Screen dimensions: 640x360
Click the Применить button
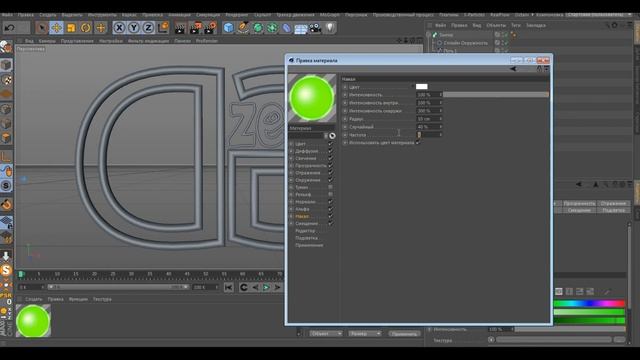404,334
